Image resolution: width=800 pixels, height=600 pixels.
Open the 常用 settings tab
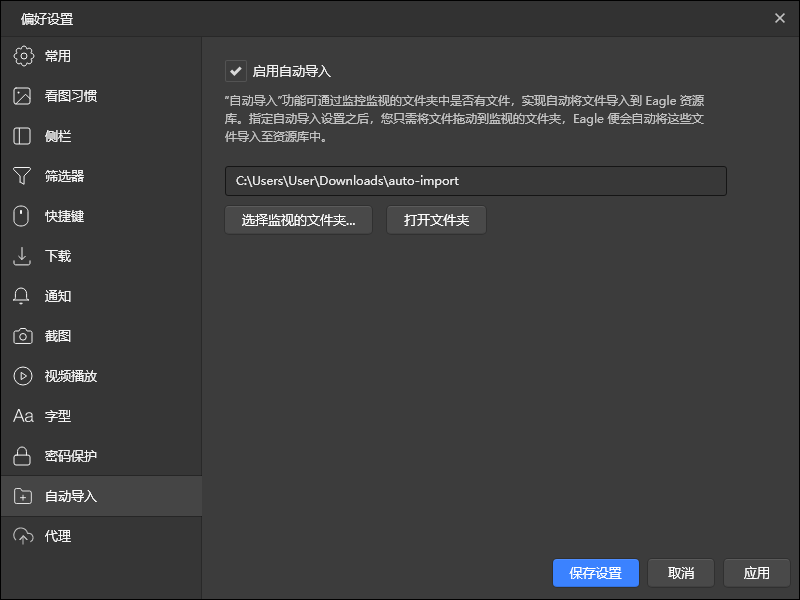pyautogui.click(x=58, y=56)
